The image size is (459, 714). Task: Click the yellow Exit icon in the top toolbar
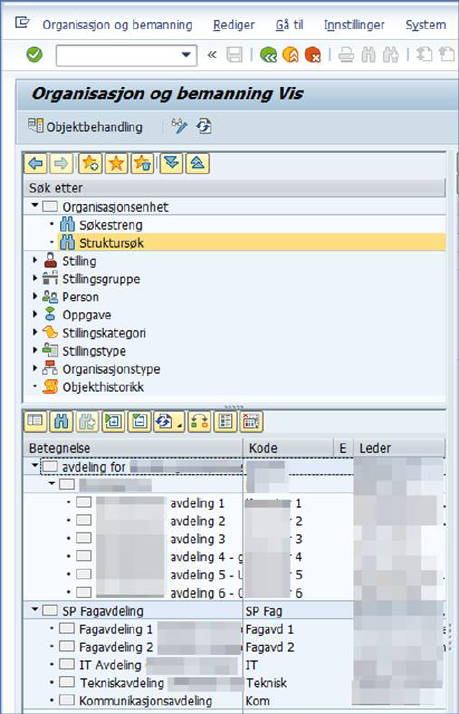click(291, 55)
